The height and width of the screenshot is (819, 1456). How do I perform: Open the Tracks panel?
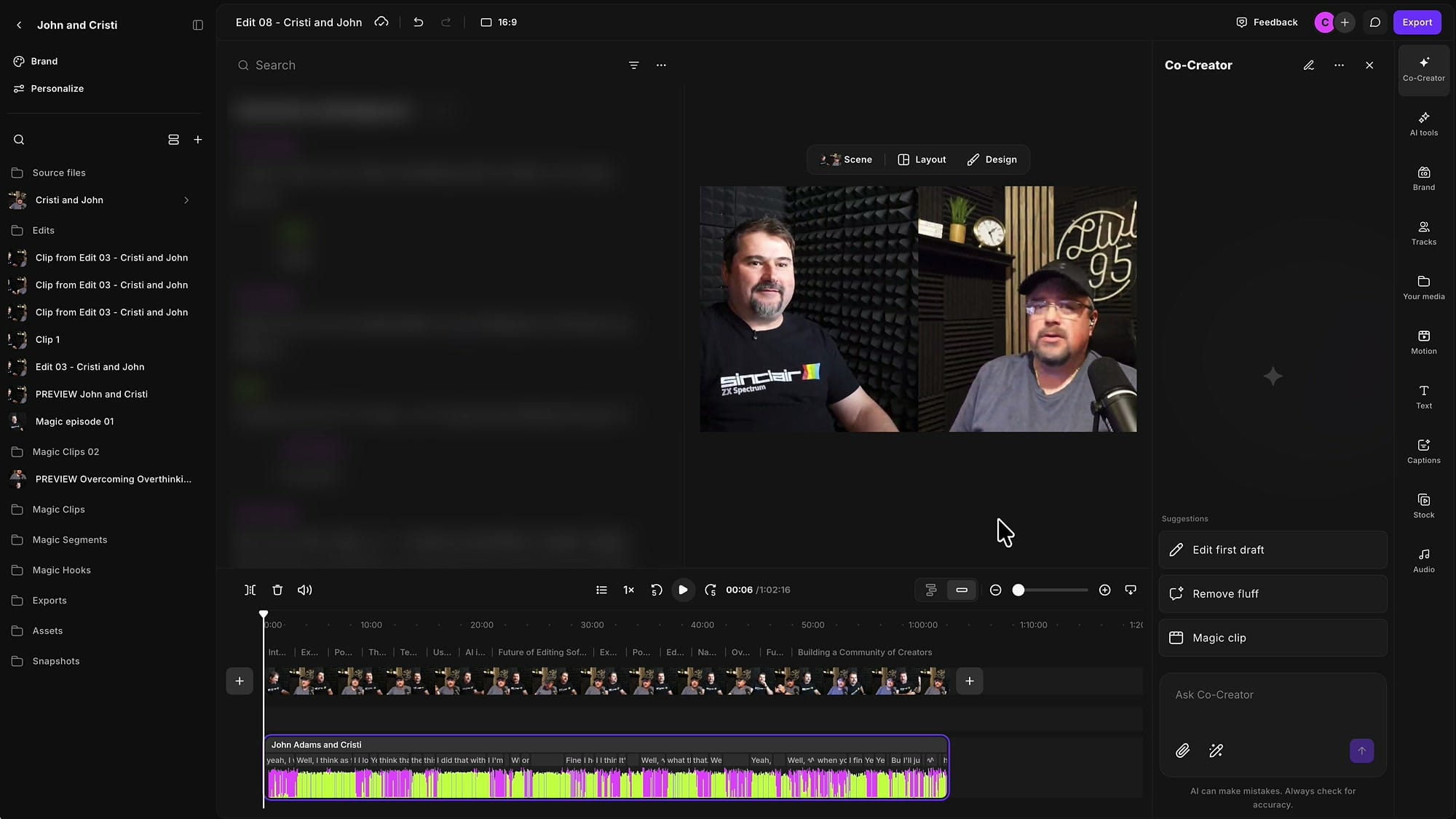1423,233
